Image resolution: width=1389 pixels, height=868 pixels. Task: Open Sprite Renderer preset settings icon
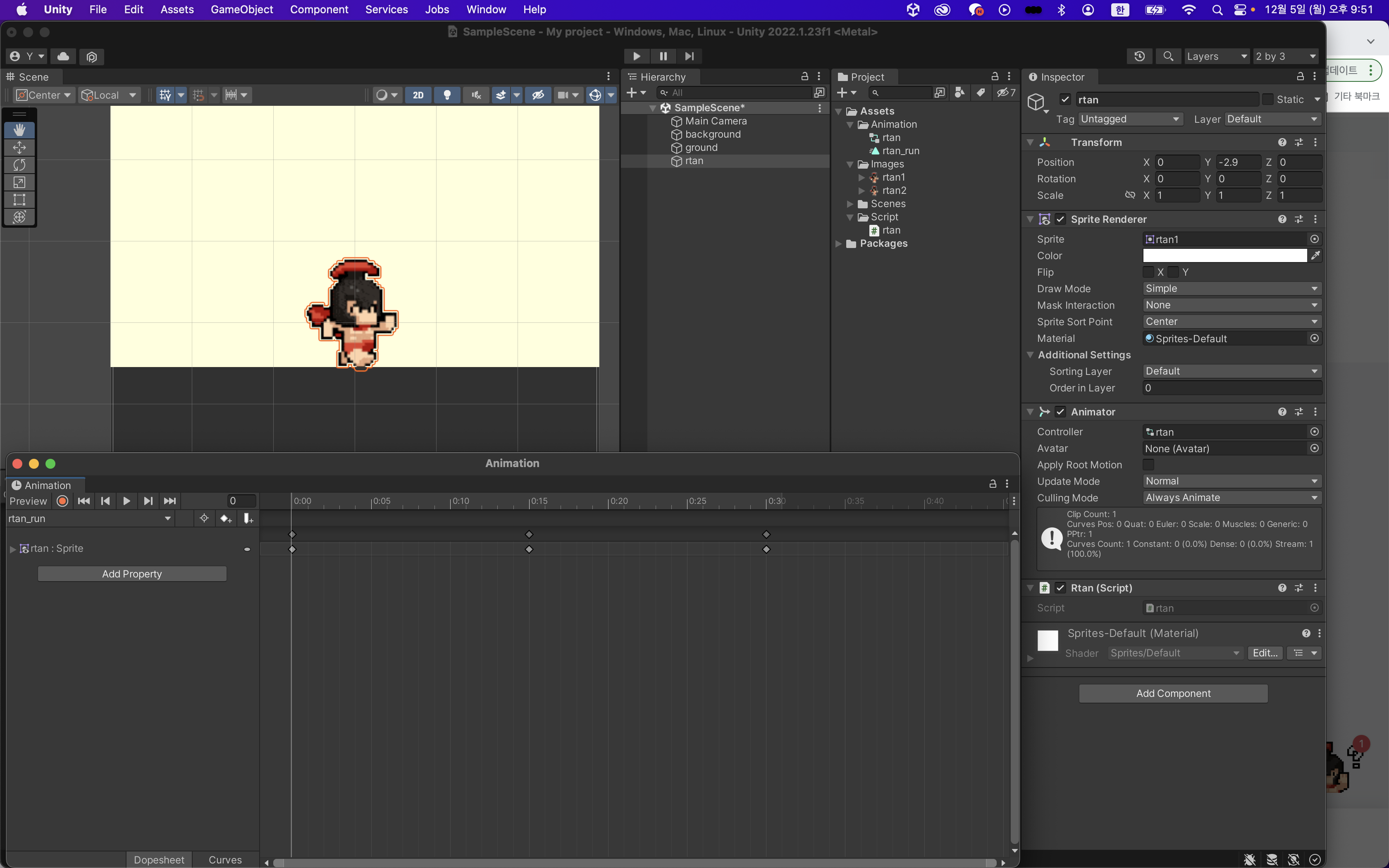tap(1299, 219)
